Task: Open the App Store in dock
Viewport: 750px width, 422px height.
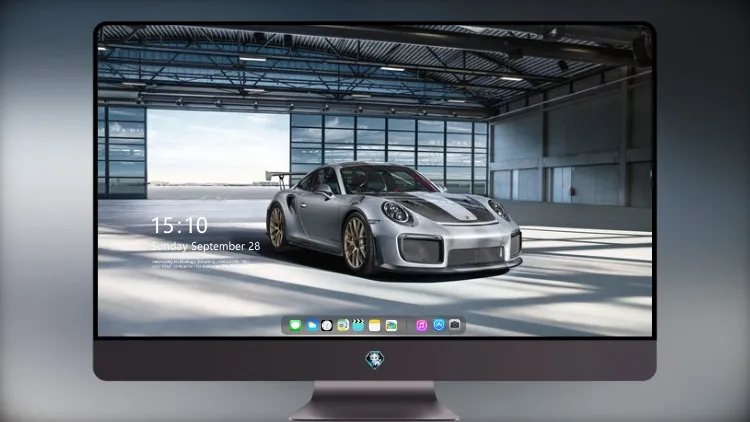Action: click(439, 325)
